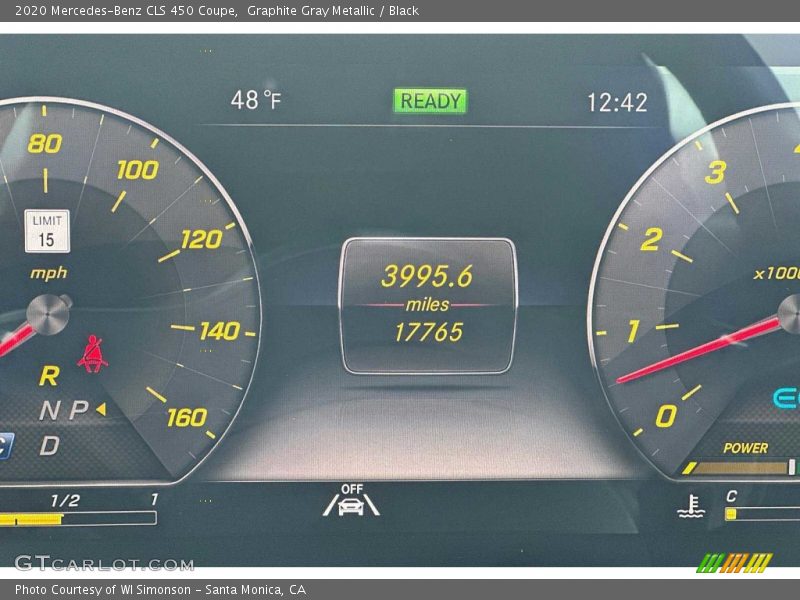Tap the 3 mark on tachometer
The image size is (800, 600).
click(715, 172)
